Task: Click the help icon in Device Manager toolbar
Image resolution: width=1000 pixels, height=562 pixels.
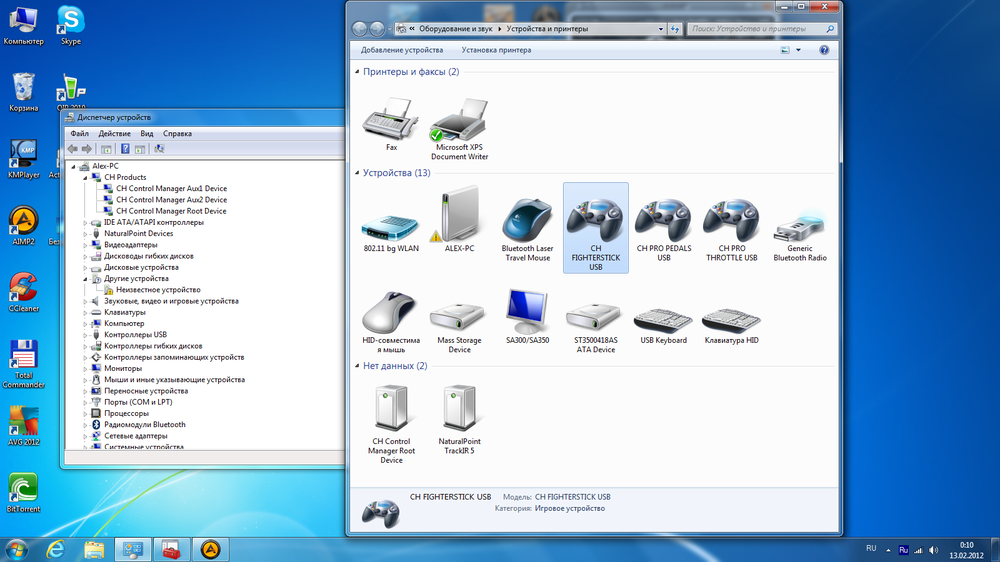Action: click(125, 149)
